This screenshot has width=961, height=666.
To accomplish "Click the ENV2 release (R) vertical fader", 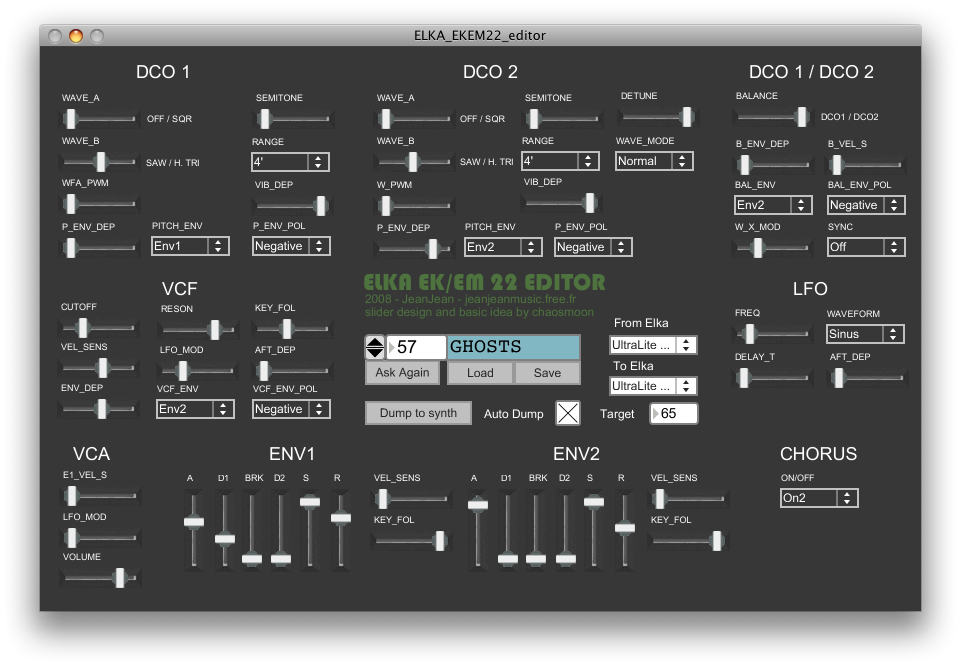I will coord(625,530).
